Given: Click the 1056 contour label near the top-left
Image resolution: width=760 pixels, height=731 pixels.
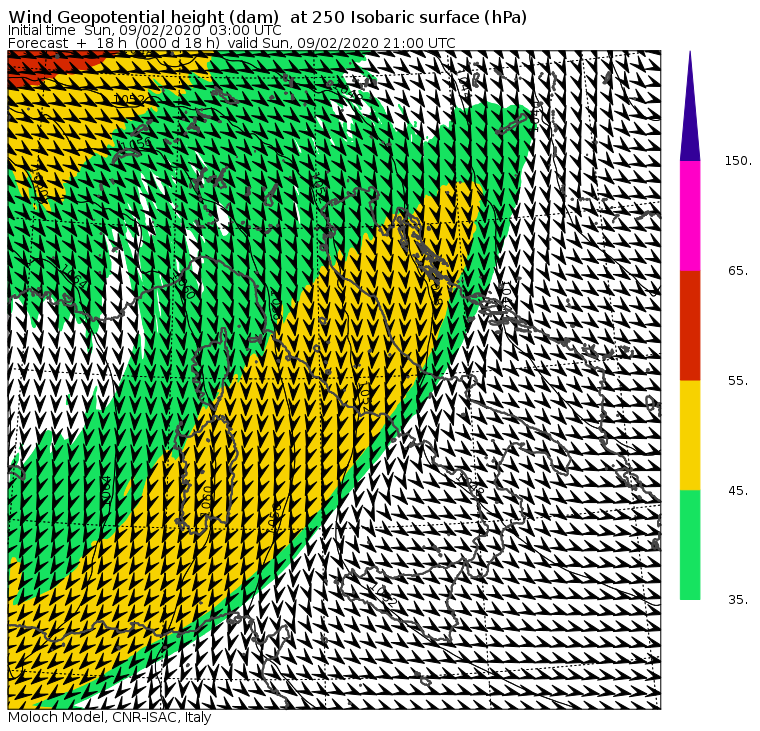Looking at the screenshot, I should click(134, 144).
